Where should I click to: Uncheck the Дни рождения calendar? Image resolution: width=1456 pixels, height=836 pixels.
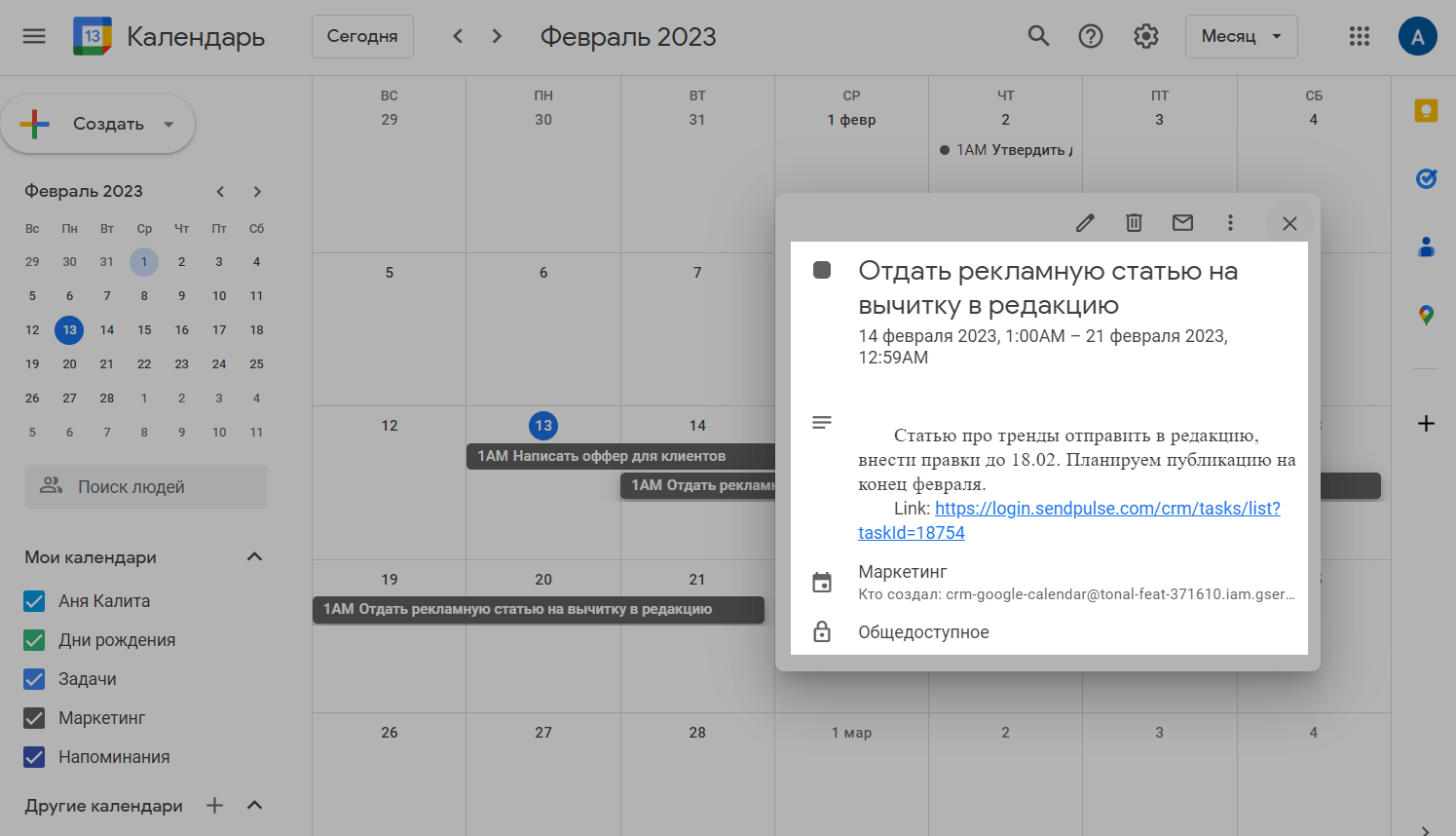click(34, 640)
